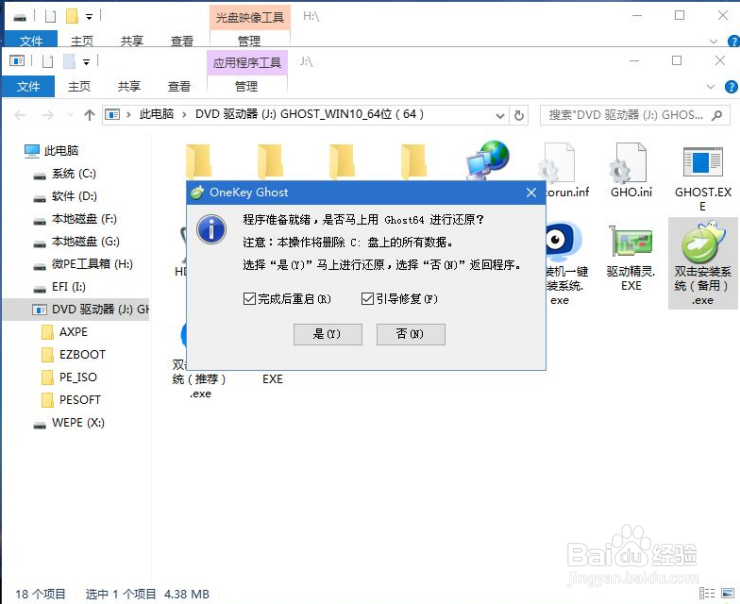Screen dimensions: 740x604
Task: Select the GHOST.EXE file icon
Action: click(703, 178)
